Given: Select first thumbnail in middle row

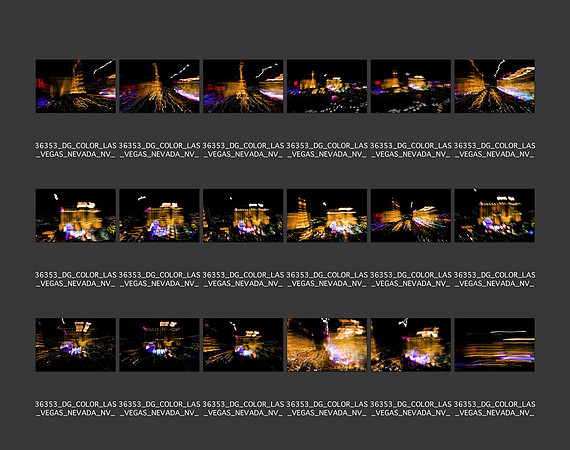Looking at the screenshot, I should tap(76, 216).
